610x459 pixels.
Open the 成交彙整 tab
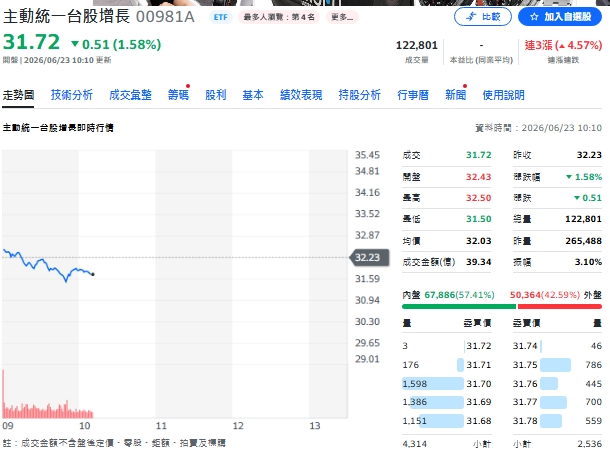(x=130, y=95)
